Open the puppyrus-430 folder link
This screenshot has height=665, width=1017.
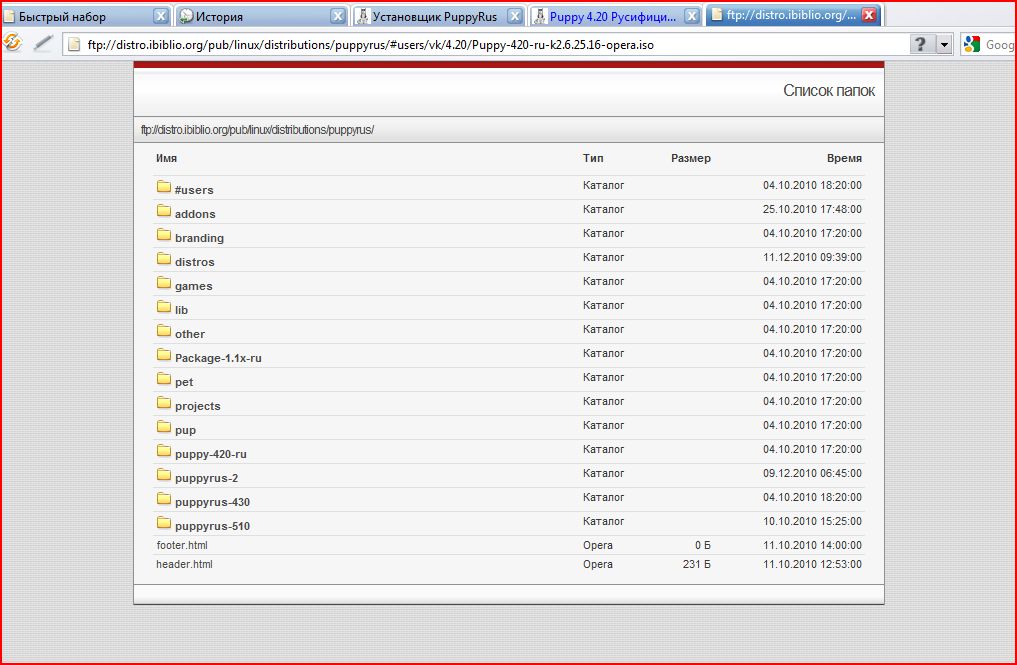pos(212,502)
